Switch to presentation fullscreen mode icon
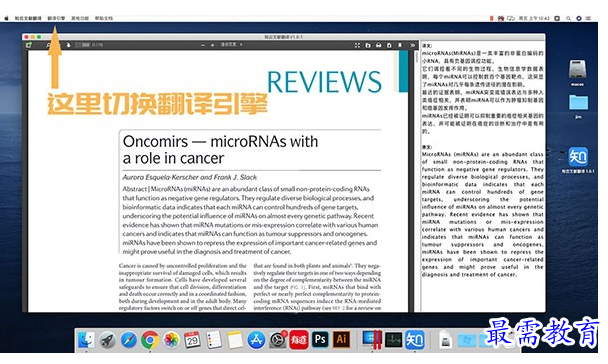This screenshot has width=608, height=364. (357, 45)
